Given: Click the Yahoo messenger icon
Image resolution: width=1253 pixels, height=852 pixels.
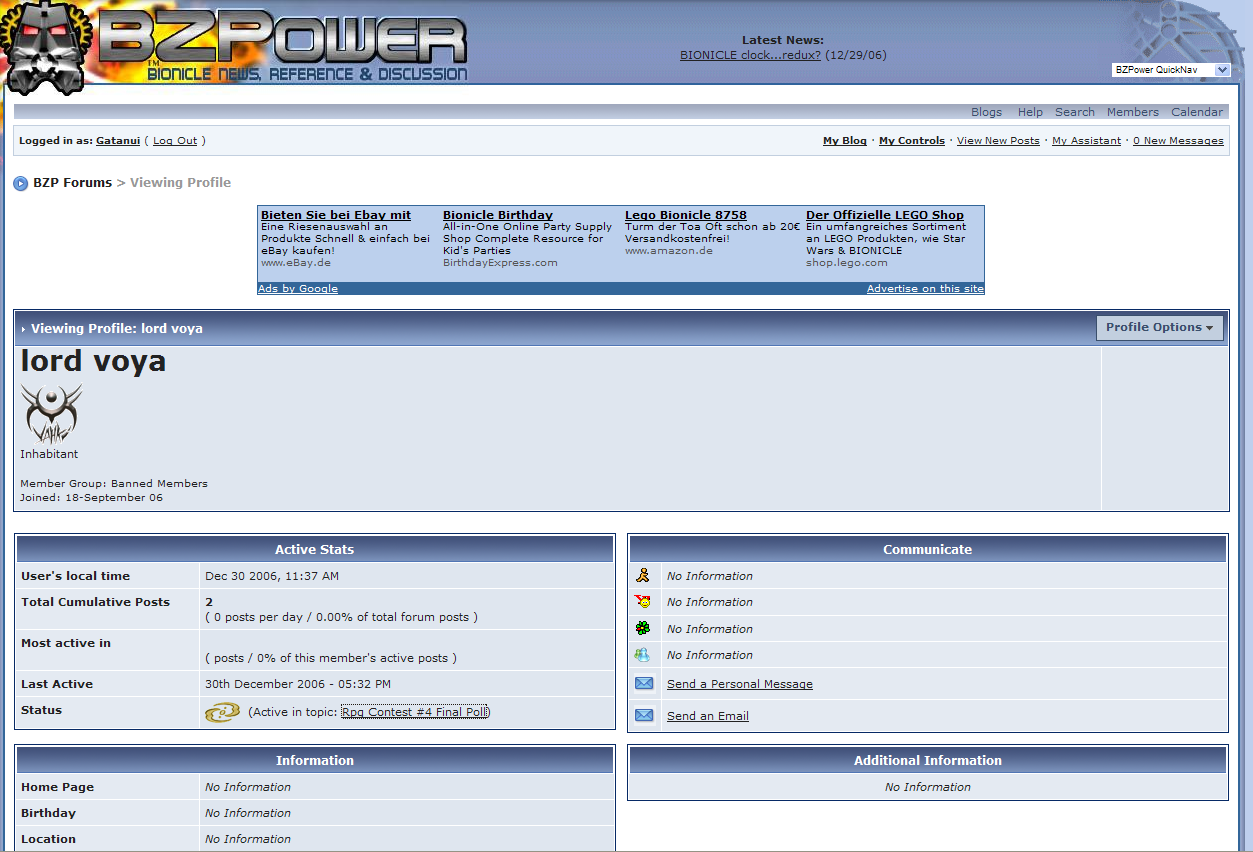Looking at the screenshot, I should pyautogui.click(x=643, y=602).
